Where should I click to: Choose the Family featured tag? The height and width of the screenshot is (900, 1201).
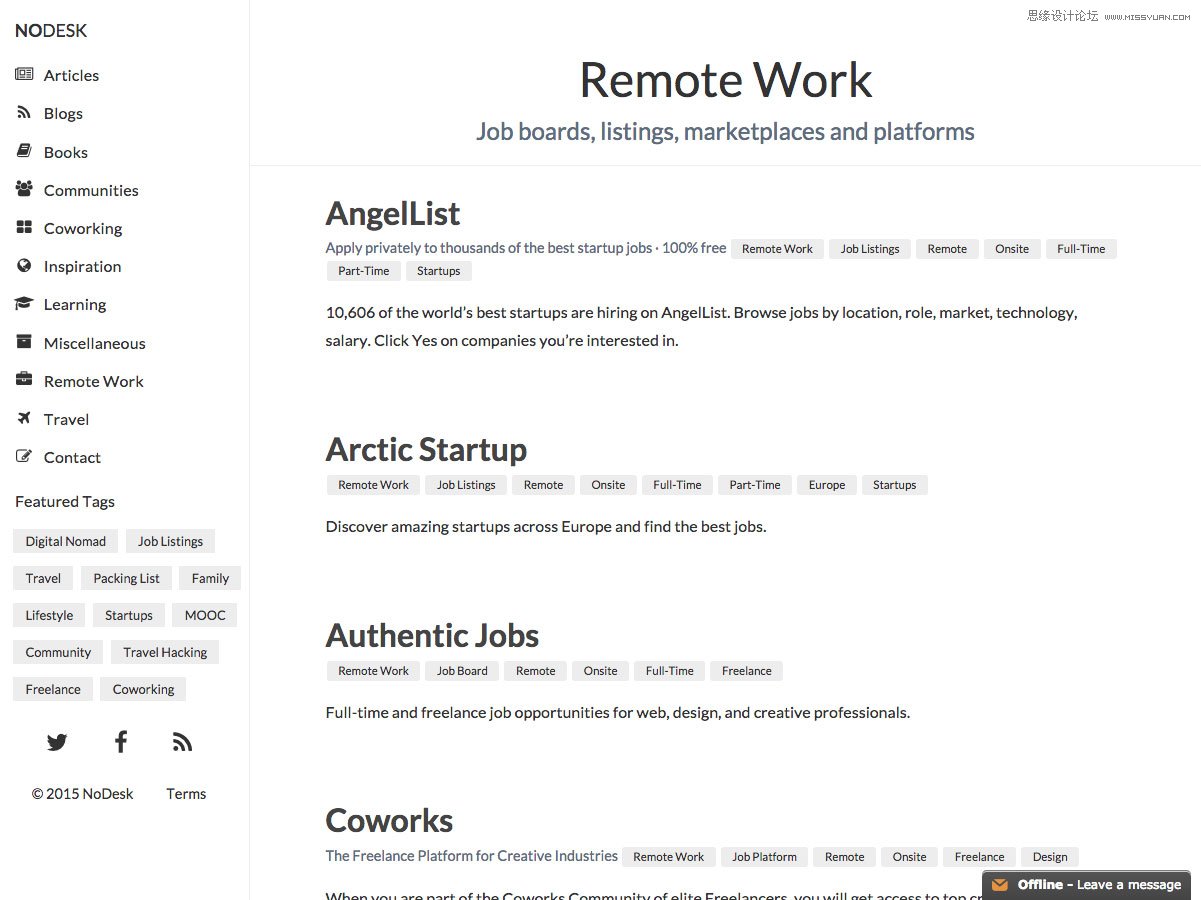pos(210,578)
